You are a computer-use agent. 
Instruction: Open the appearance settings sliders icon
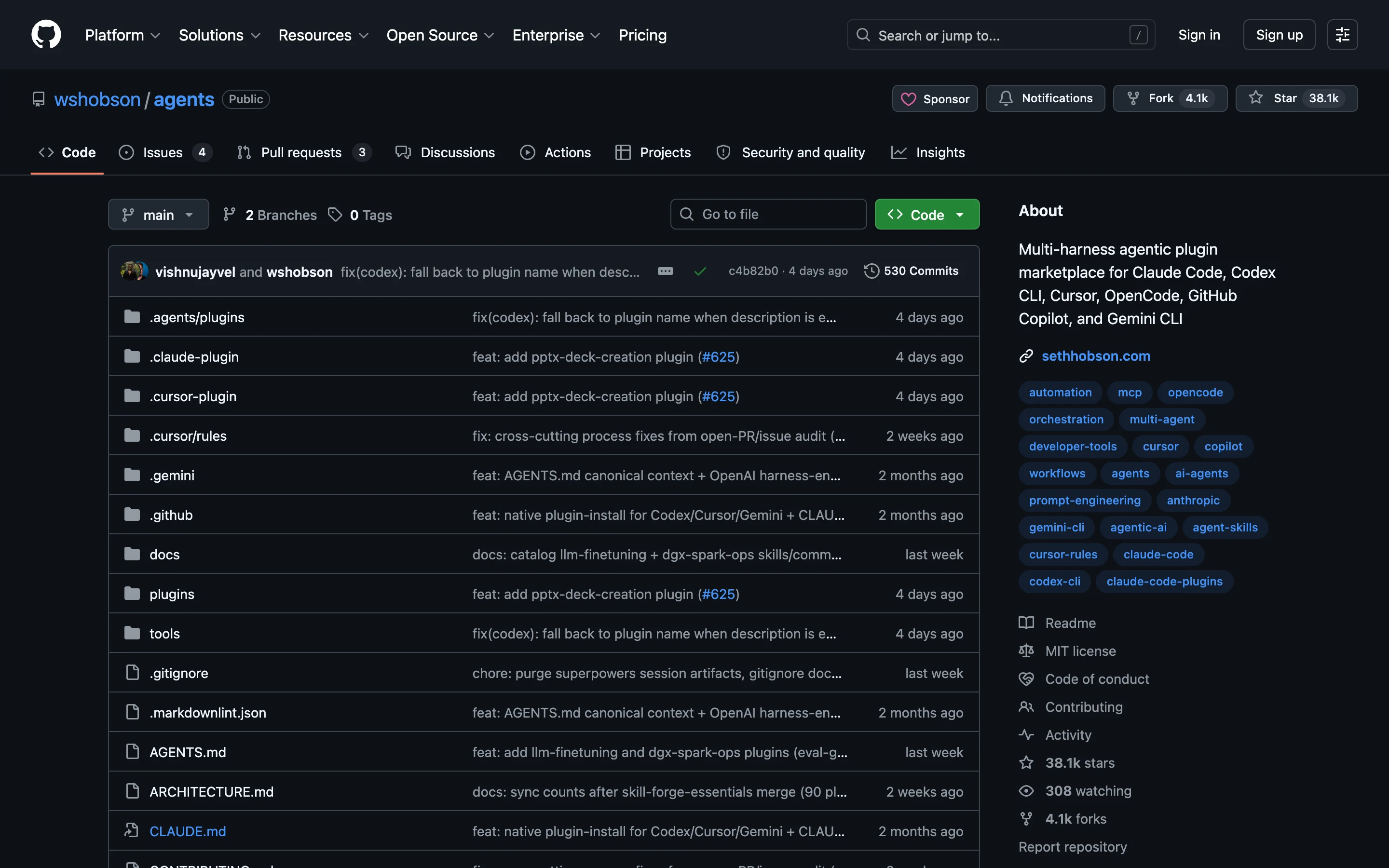(x=1342, y=35)
